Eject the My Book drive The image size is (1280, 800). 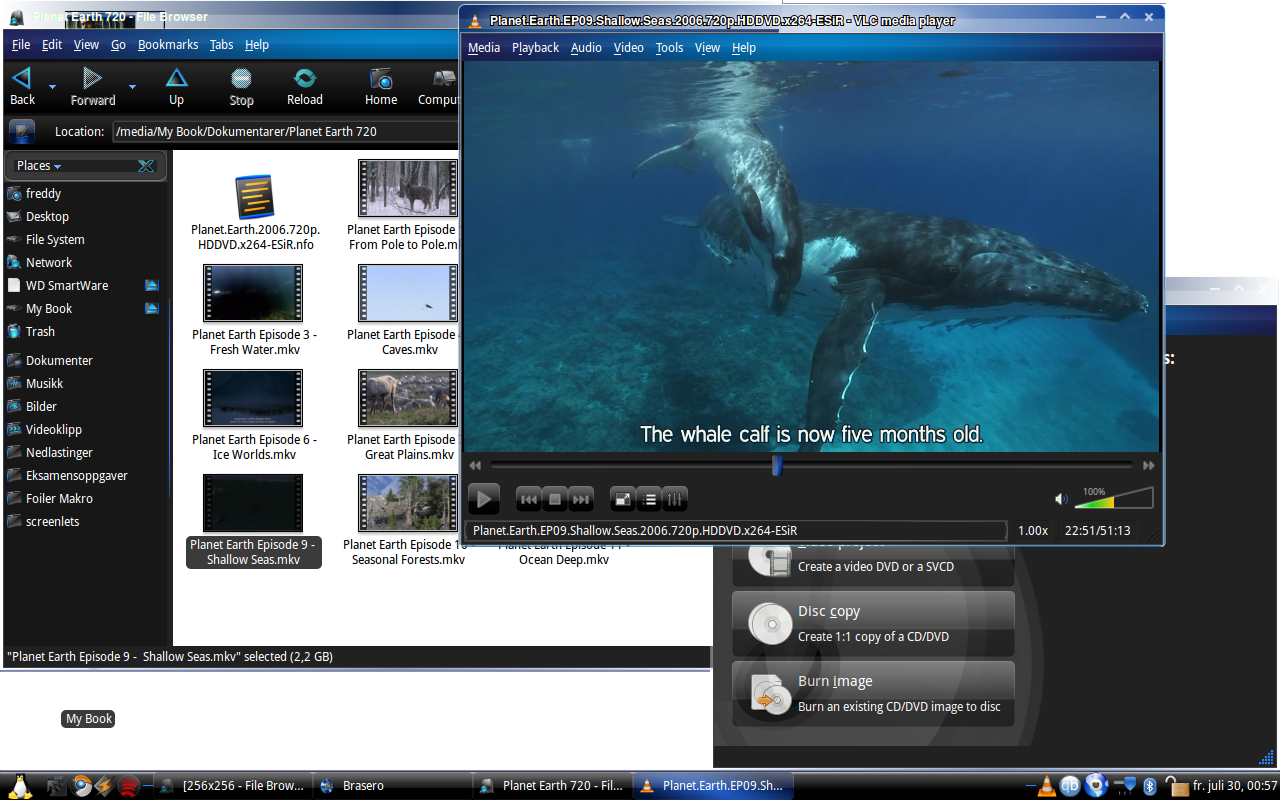click(x=152, y=309)
